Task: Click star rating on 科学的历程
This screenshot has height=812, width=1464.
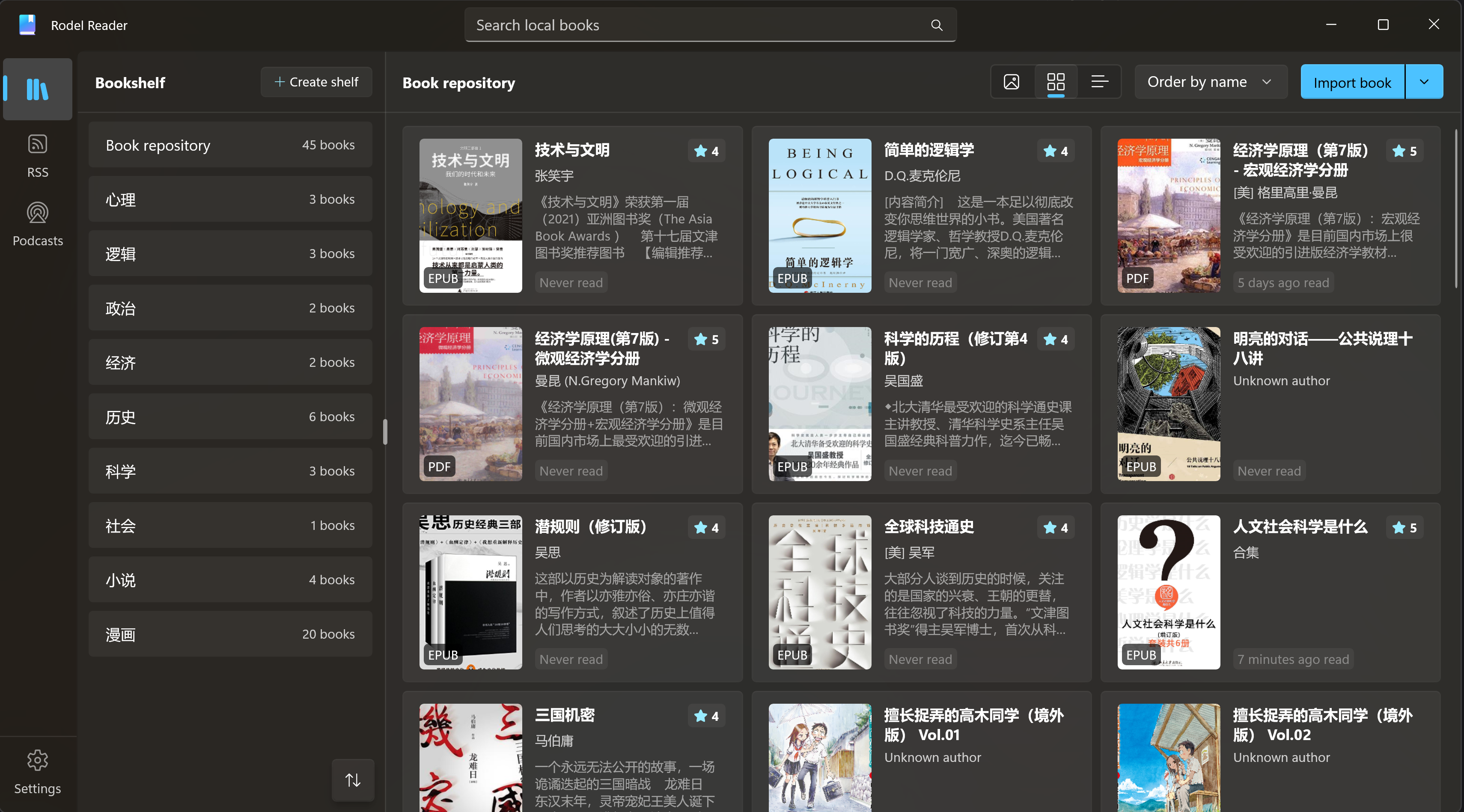Action: 1056,339
